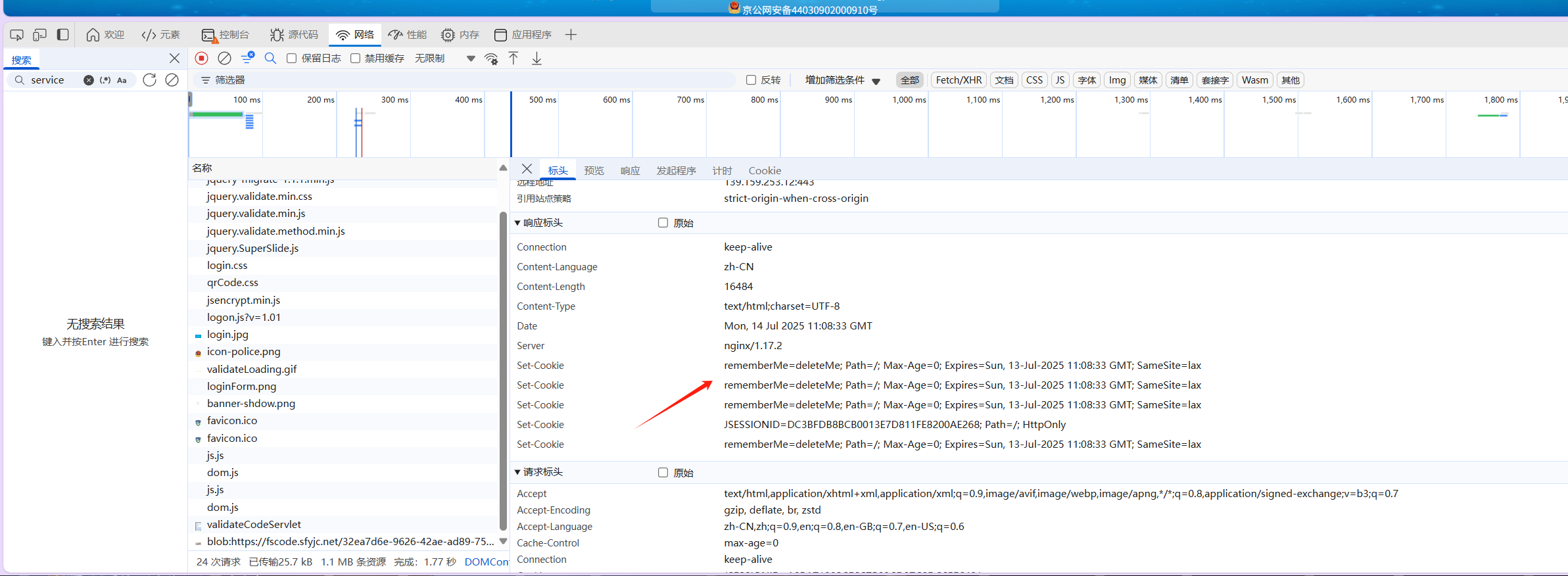Viewport: 1568px width, 576px height.
Task: Tick raw checkbox for request headers
Action: pos(663,473)
